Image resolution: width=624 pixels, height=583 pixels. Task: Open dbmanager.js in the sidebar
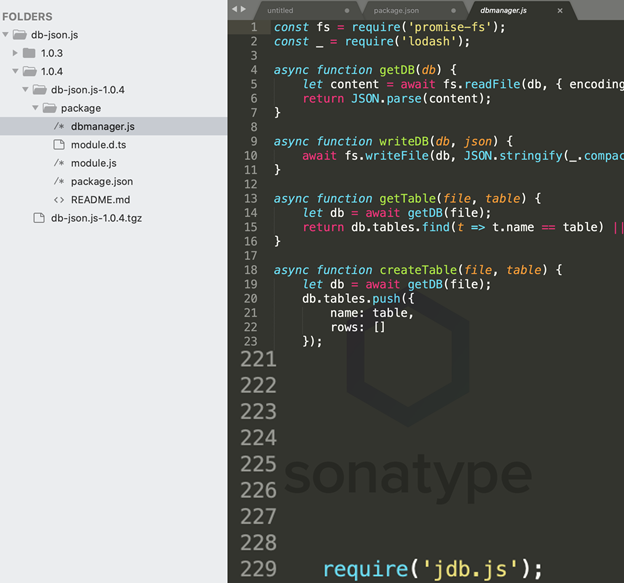[100, 126]
